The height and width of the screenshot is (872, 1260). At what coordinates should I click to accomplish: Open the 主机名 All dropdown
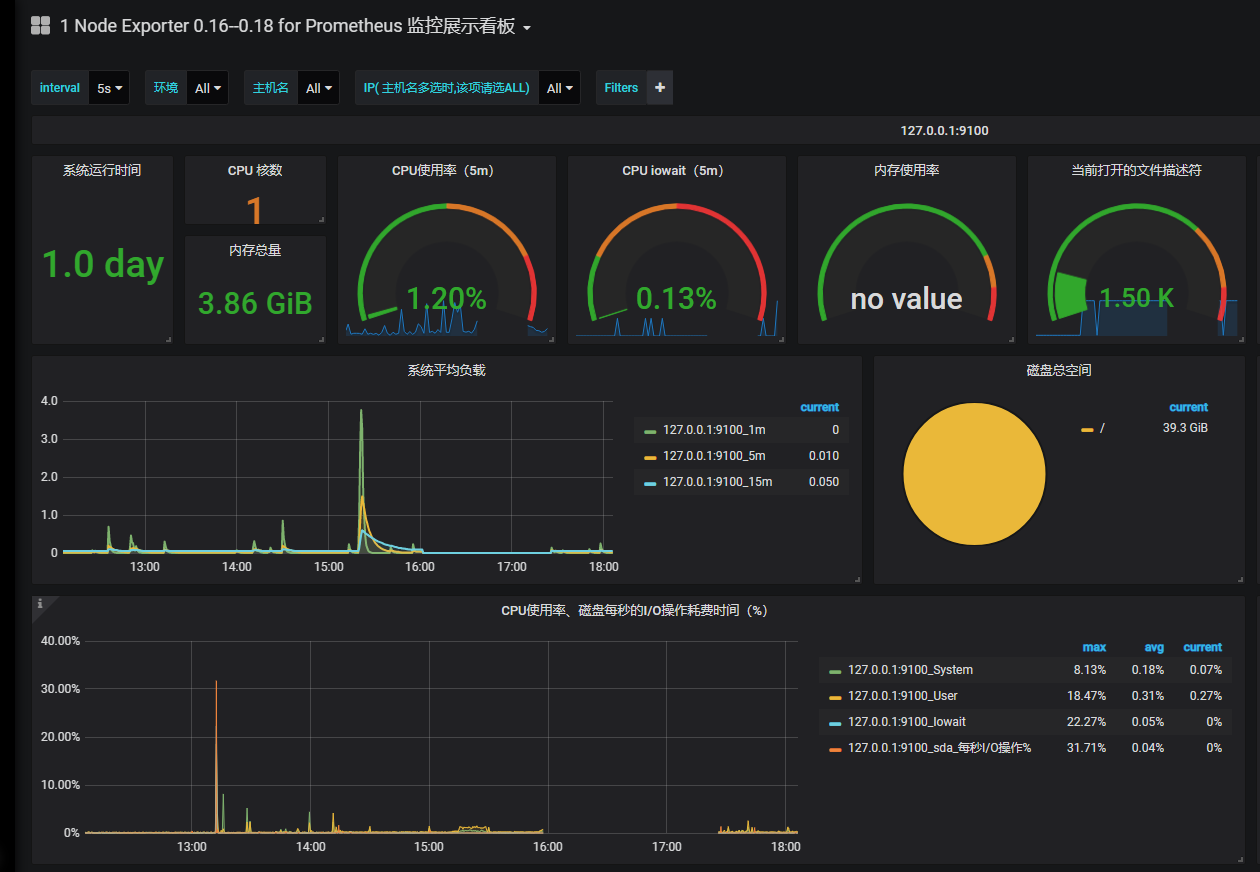tap(319, 88)
